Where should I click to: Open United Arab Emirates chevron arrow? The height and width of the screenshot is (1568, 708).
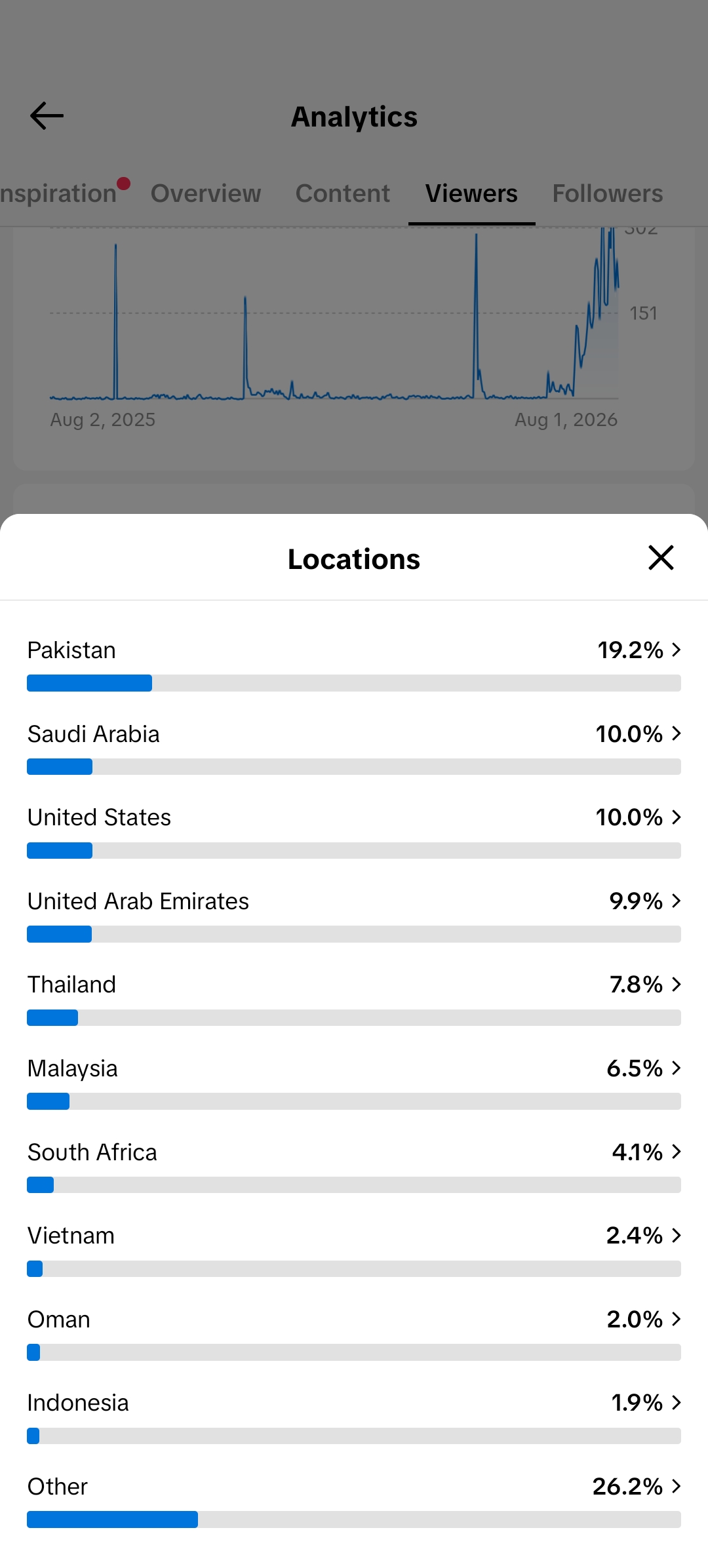[x=677, y=901]
